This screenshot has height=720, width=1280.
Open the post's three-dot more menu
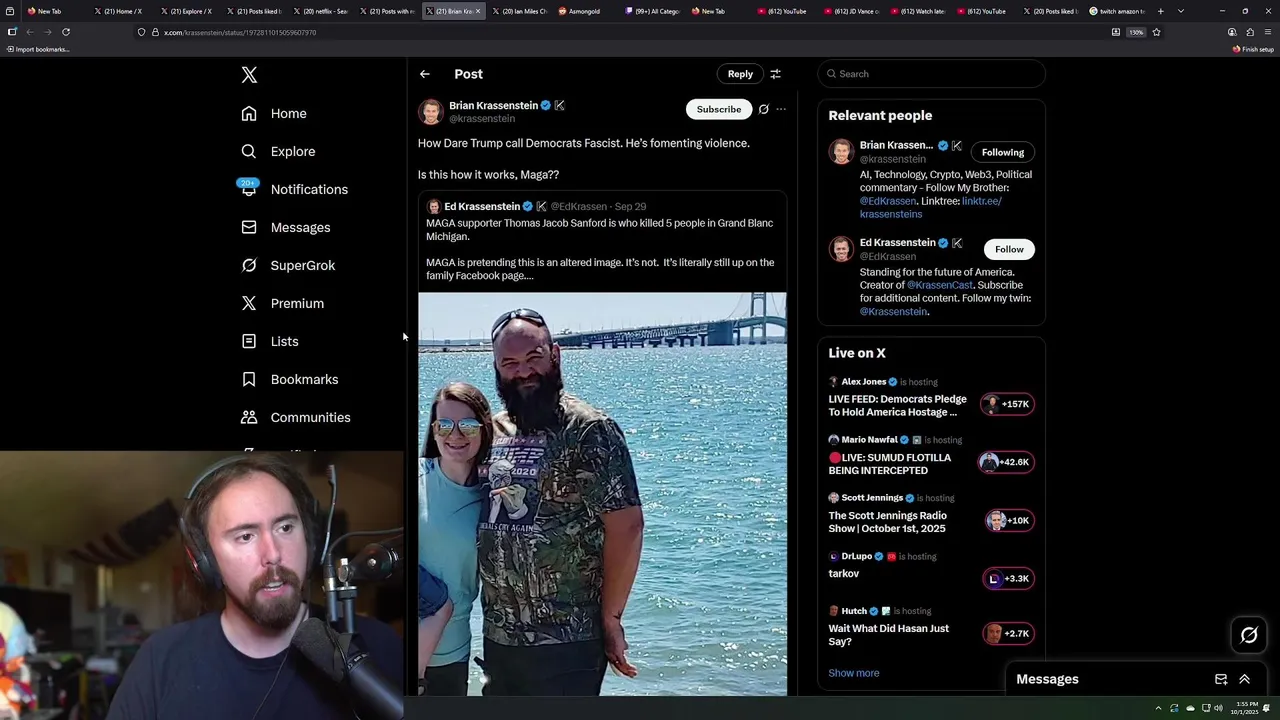coord(781,109)
